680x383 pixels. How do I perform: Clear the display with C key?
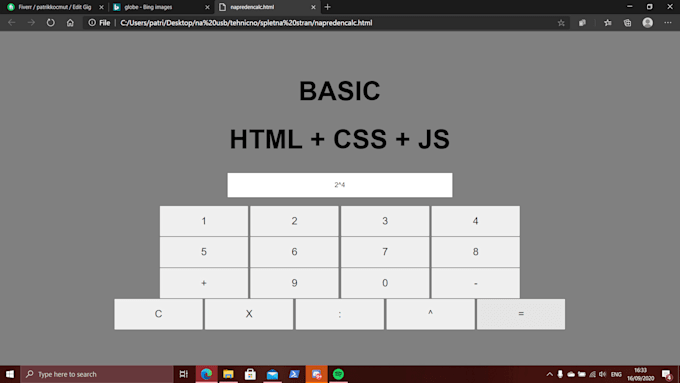158,314
